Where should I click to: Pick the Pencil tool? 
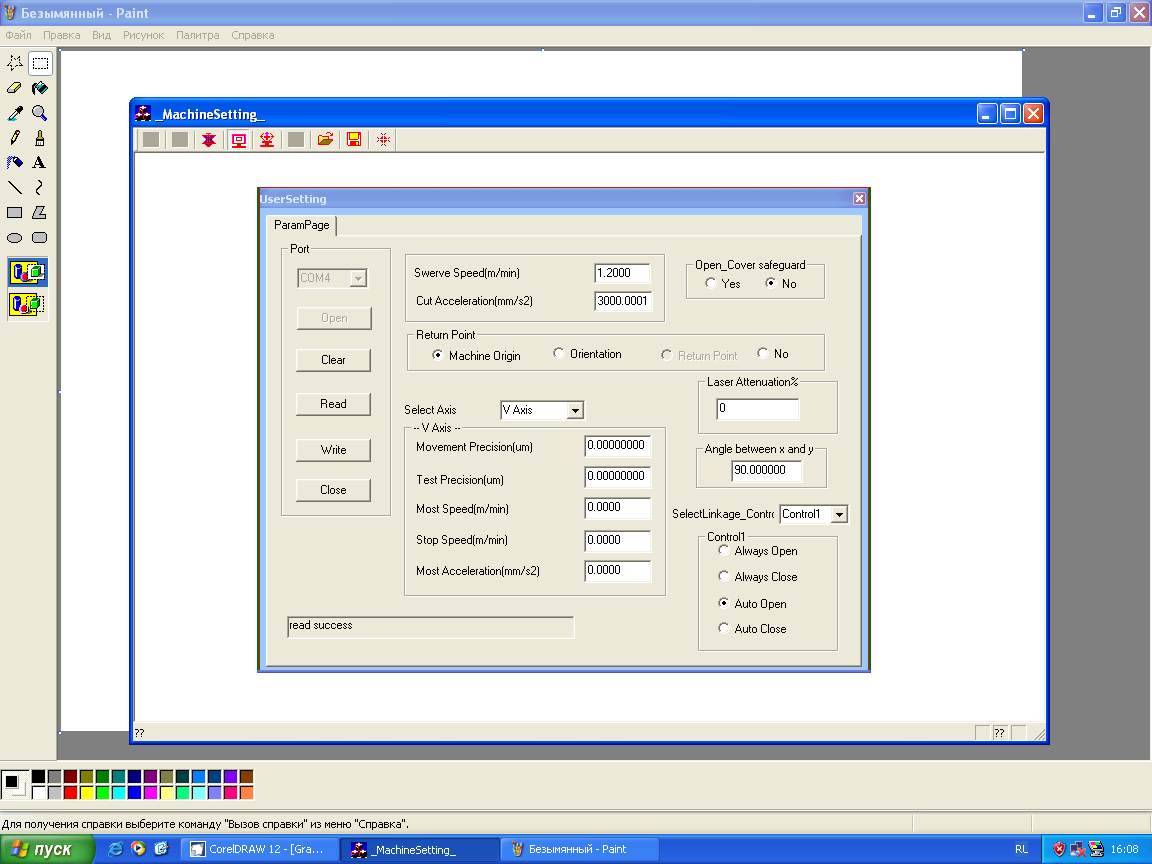click(15, 138)
